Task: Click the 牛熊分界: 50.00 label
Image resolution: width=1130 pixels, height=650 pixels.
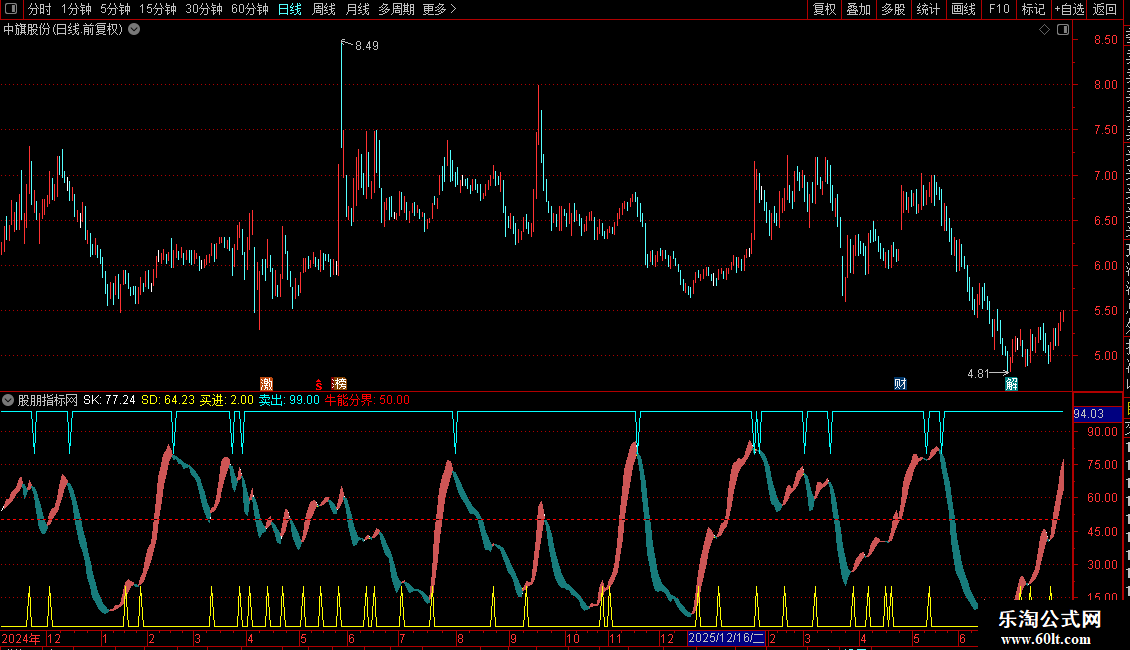Action: pyautogui.click(x=368, y=400)
